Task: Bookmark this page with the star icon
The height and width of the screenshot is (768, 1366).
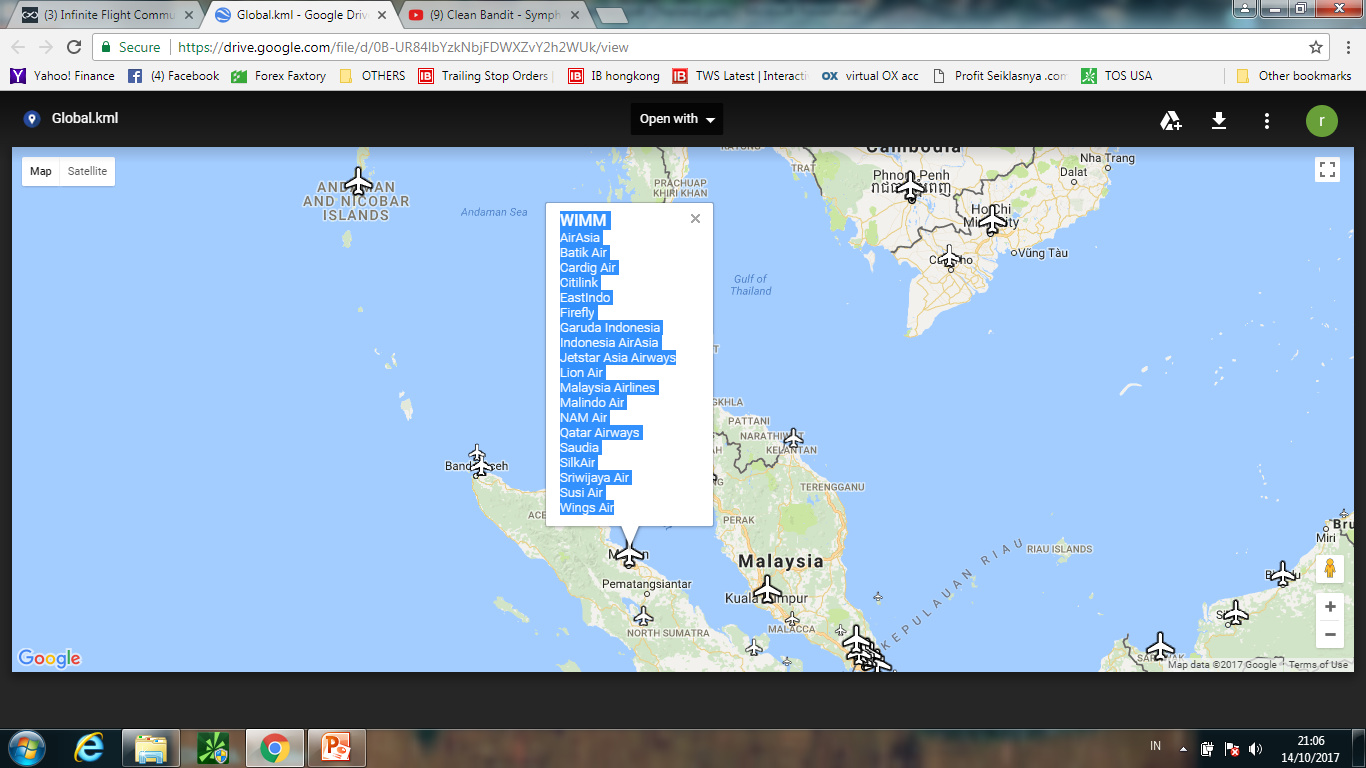Action: 1316,47
